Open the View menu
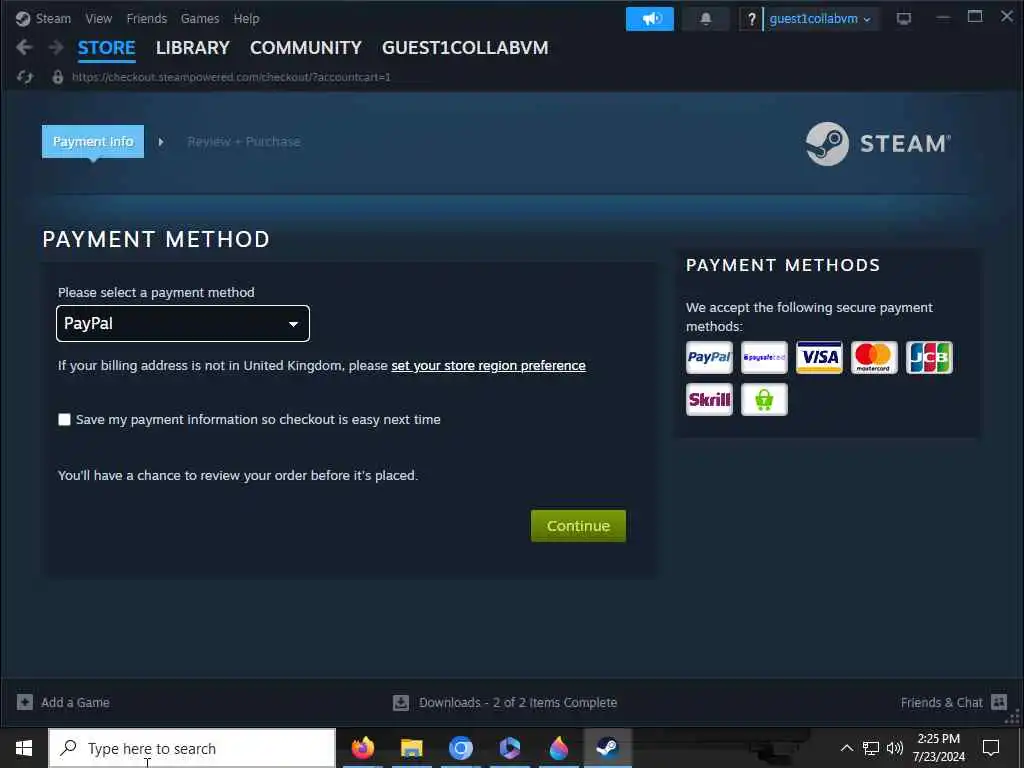This screenshot has height=768, width=1024. click(99, 18)
